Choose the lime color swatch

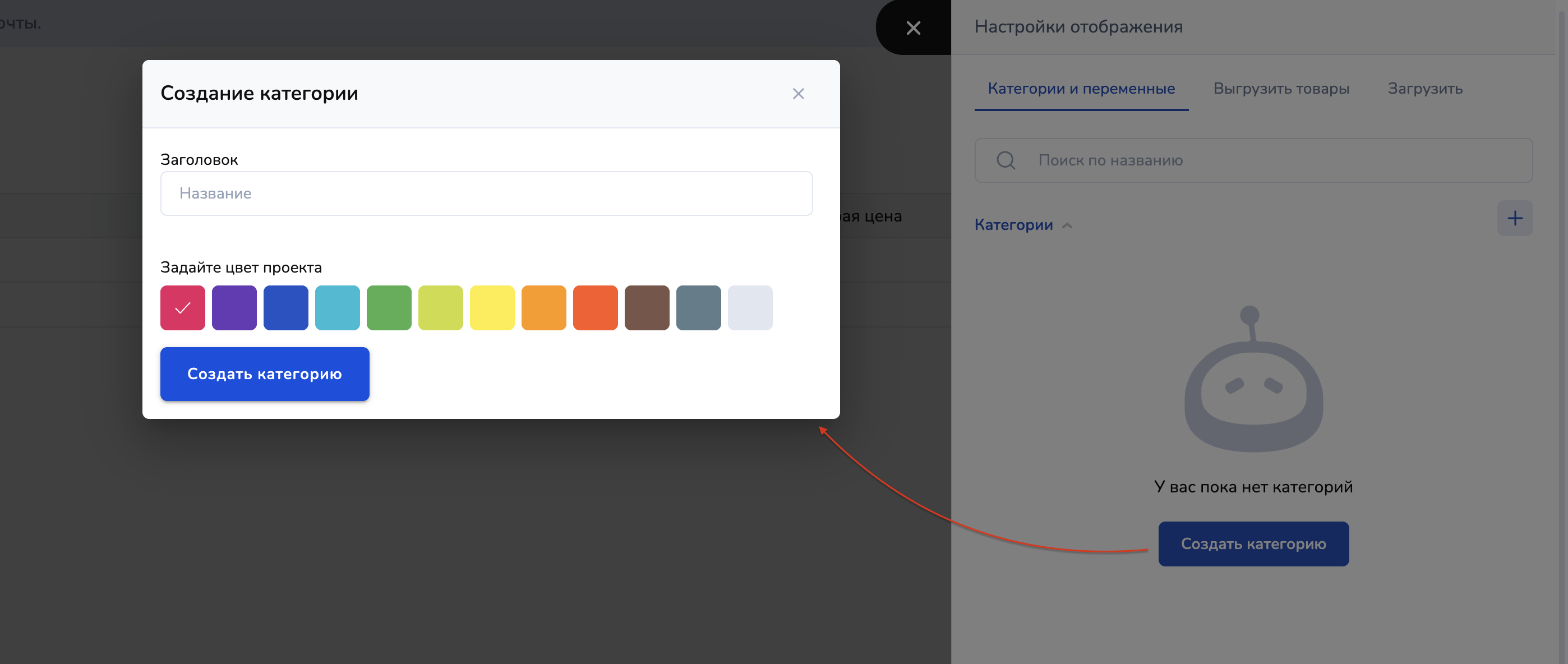click(x=441, y=308)
